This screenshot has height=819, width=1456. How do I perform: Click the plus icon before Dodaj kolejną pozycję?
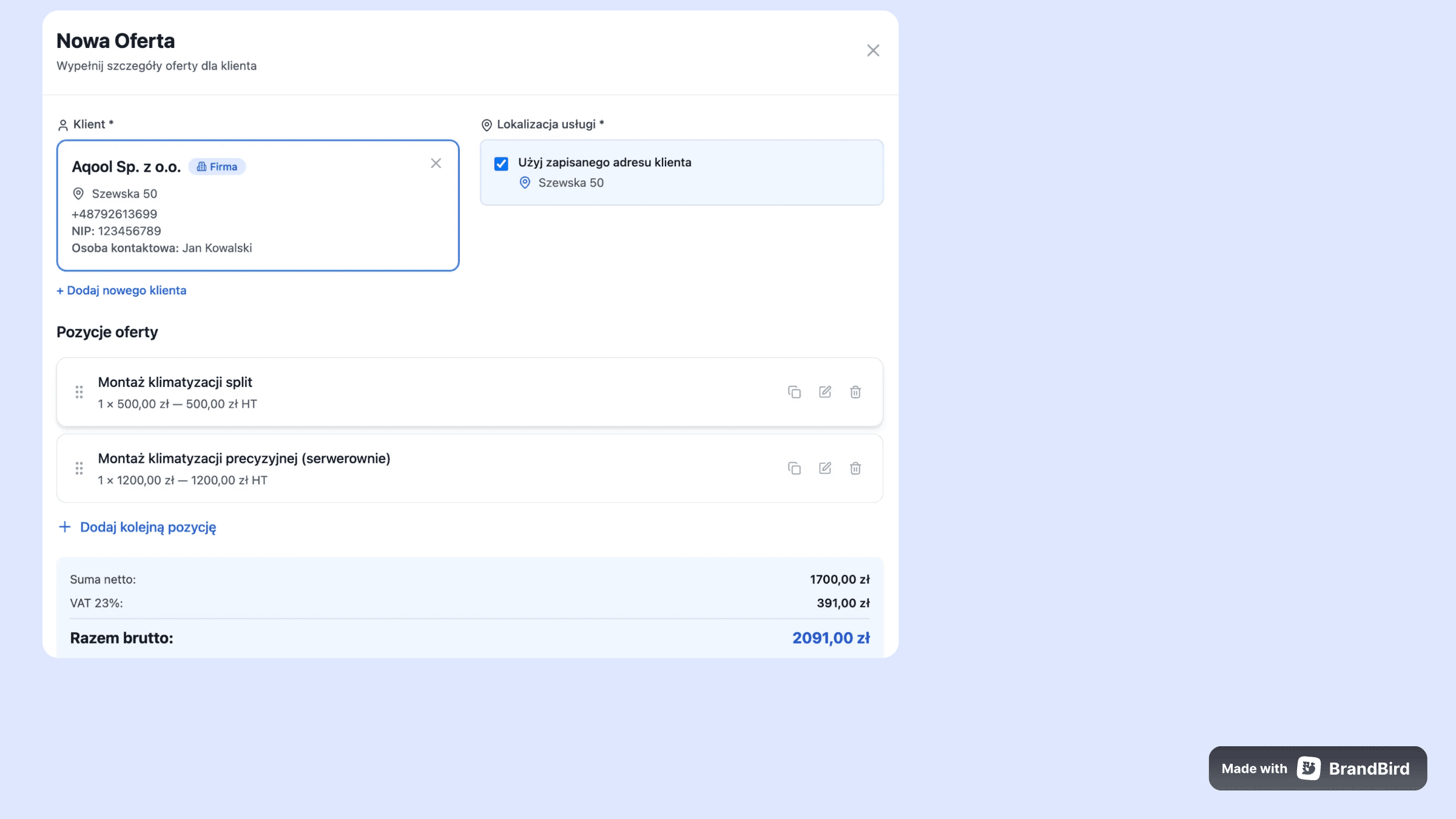click(x=65, y=527)
